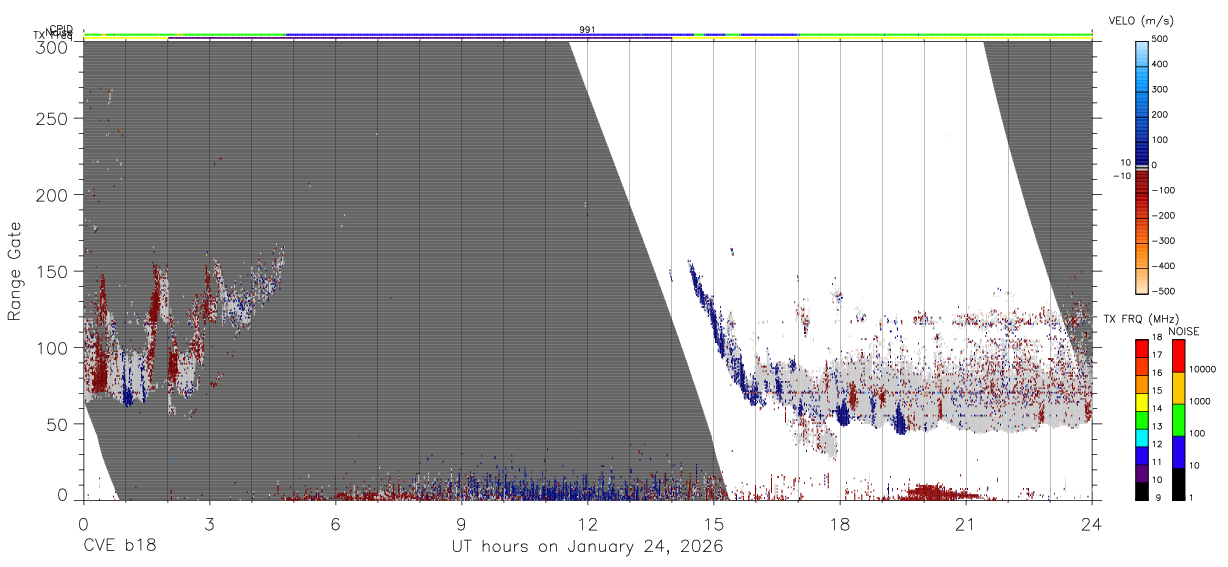Click 'UT hours on January 24, 2026' label
Viewport: 1228px width, 567px height.
(586, 547)
